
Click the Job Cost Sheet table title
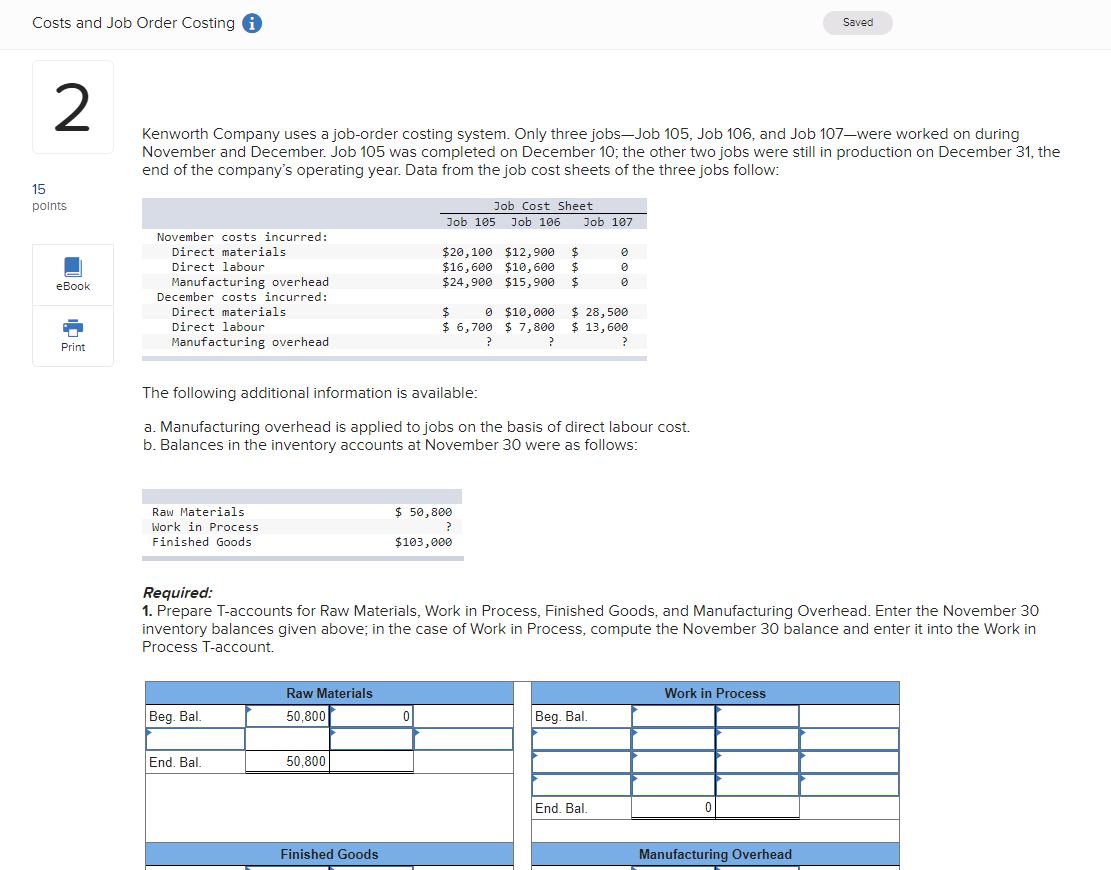[x=543, y=206]
